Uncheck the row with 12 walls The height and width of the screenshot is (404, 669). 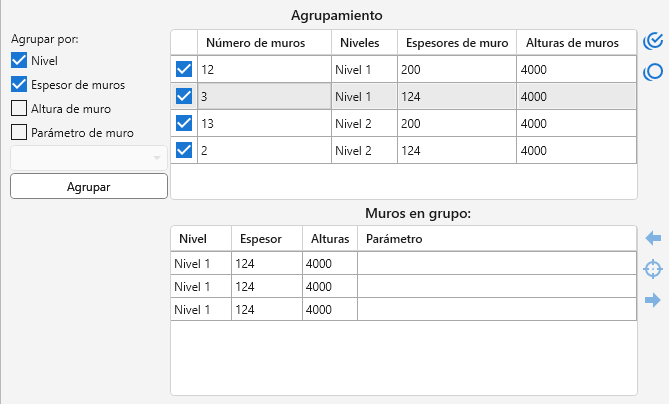pos(184,70)
